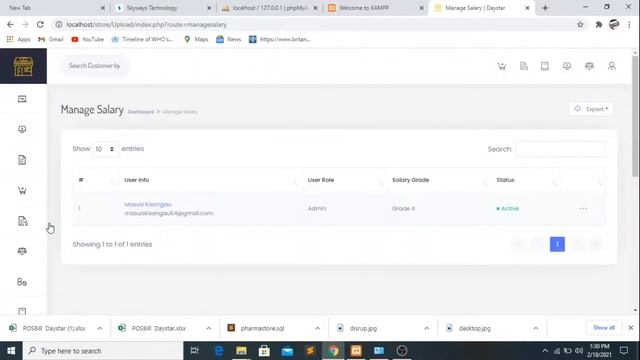Screen dimensions: 640x360
Task: Click the Windows Start button
Action: [x=11, y=351]
